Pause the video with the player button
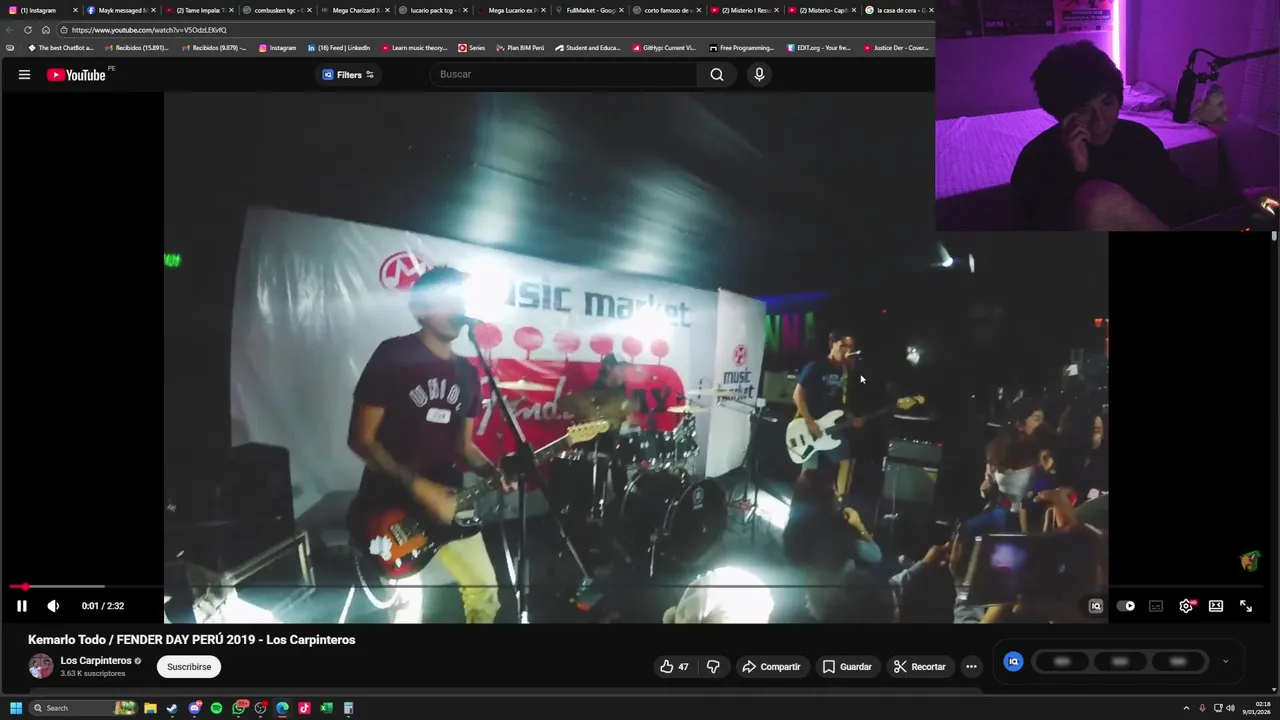Viewport: 1280px width, 720px height. (21, 606)
